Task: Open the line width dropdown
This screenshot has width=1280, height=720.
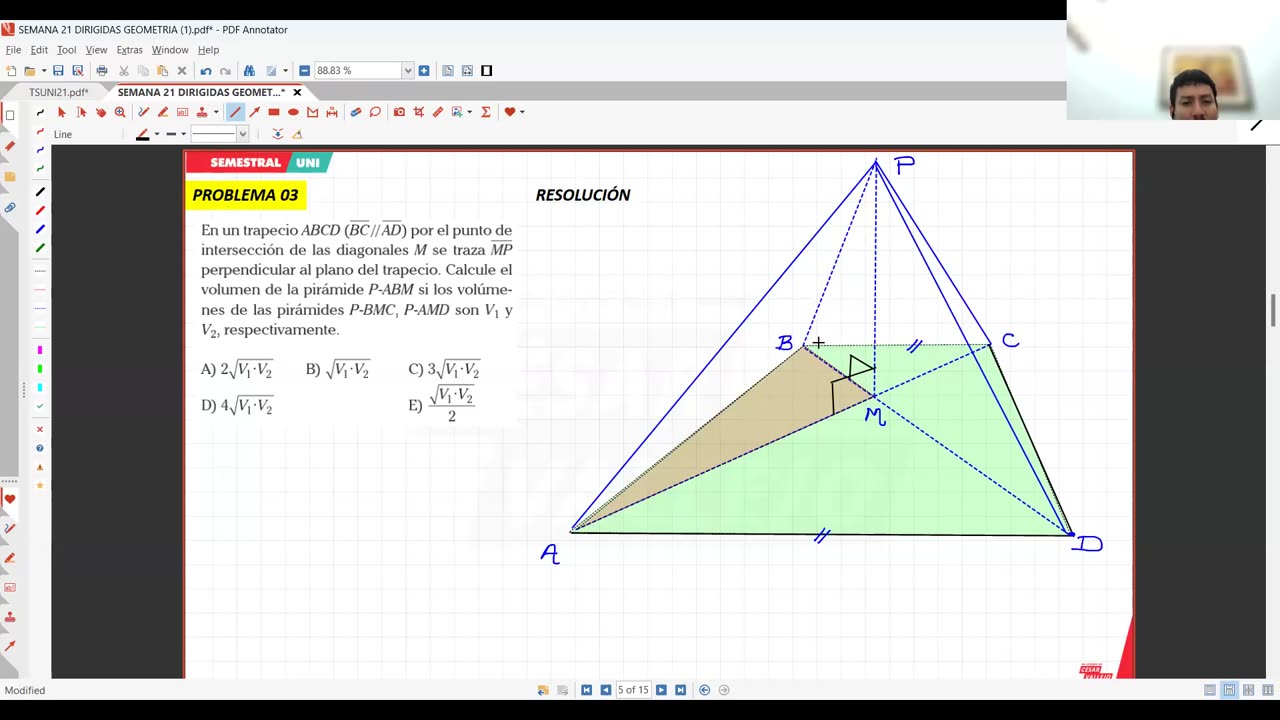Action: tap(183, 134)
